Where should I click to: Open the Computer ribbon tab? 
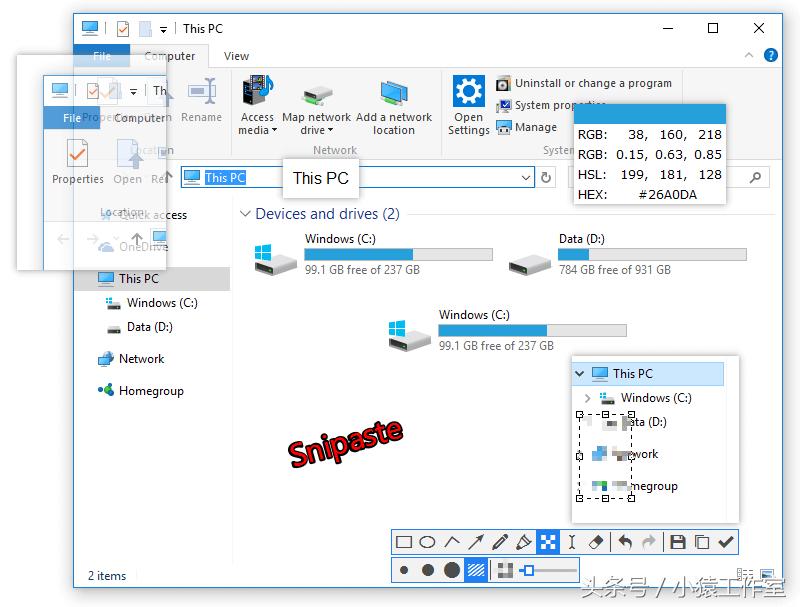[170, 56]
